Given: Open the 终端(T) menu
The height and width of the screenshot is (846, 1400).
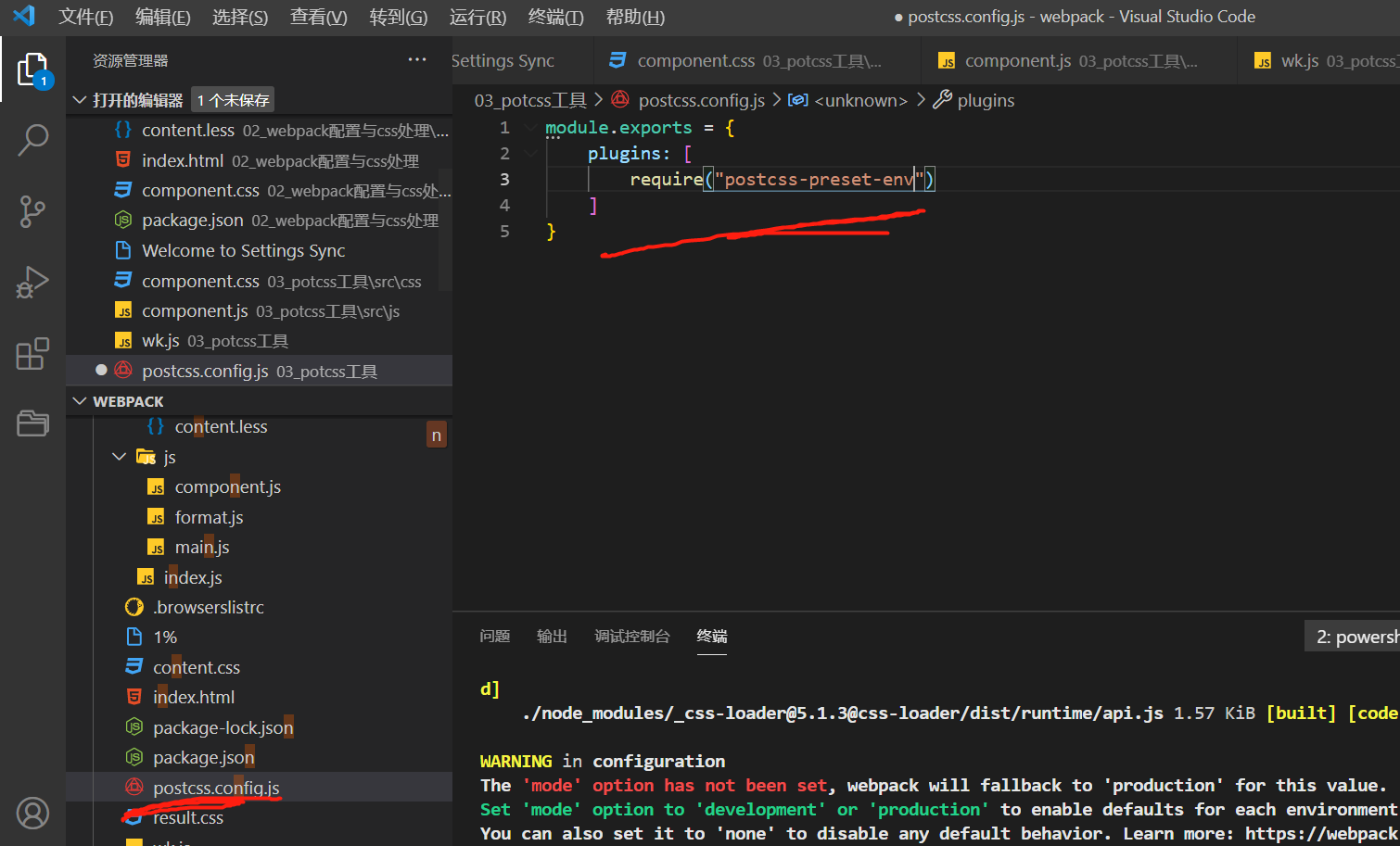Looking at the screenshot, I should click(x=555, y=16).
